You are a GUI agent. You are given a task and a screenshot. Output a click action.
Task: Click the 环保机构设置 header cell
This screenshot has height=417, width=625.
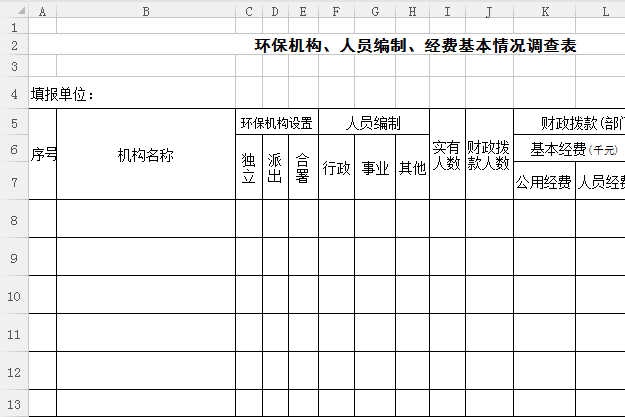tap(277, 124)
